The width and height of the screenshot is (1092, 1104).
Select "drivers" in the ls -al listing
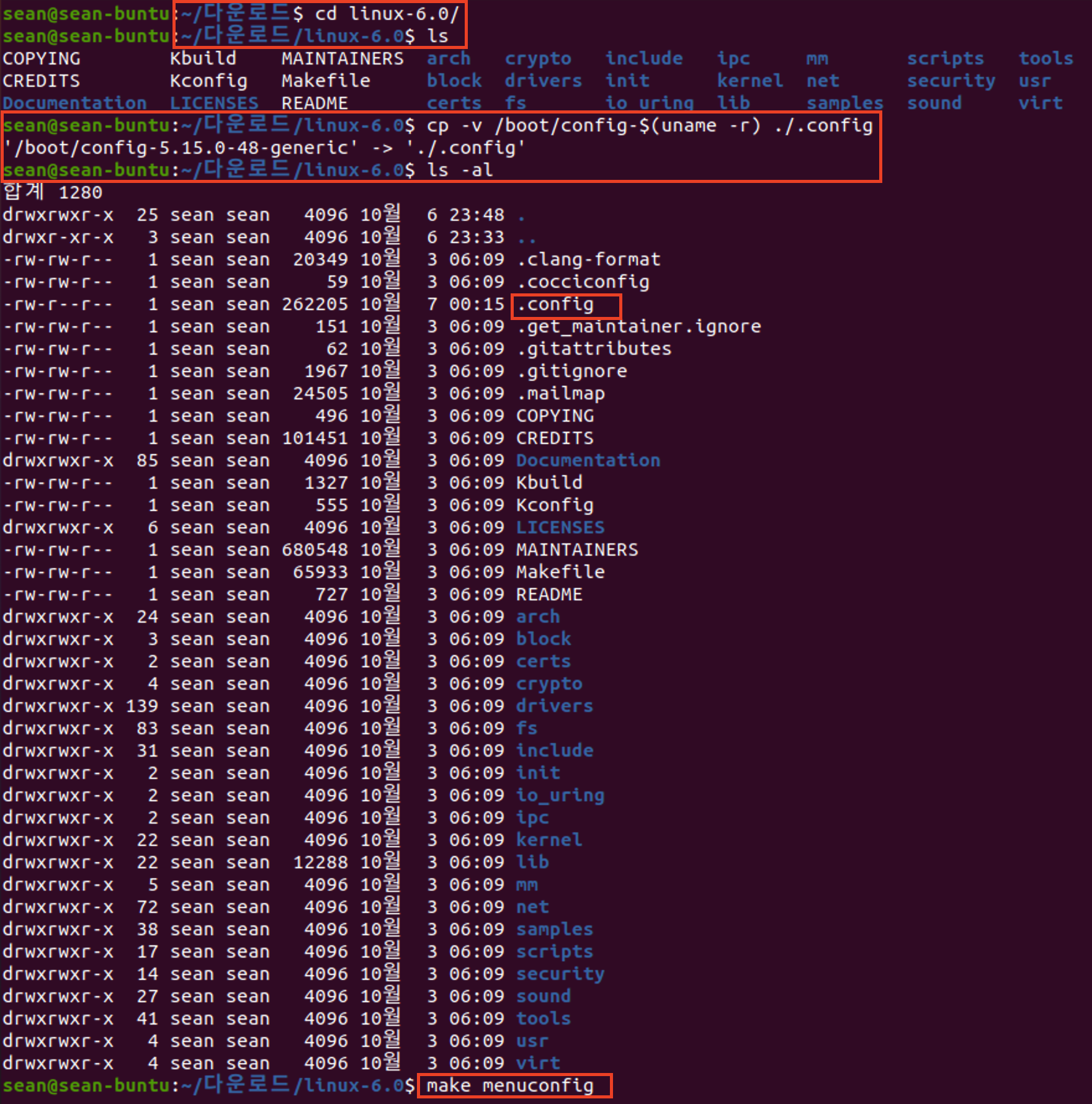click(x=555, y=706)
